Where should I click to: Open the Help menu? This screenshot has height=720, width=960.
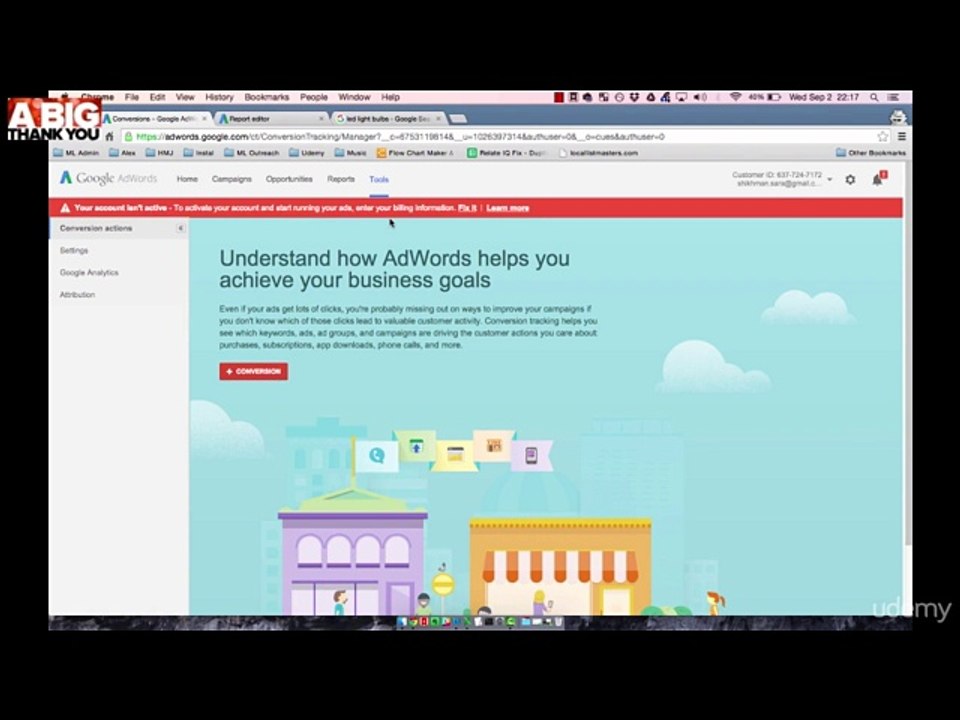pos(391,97)
